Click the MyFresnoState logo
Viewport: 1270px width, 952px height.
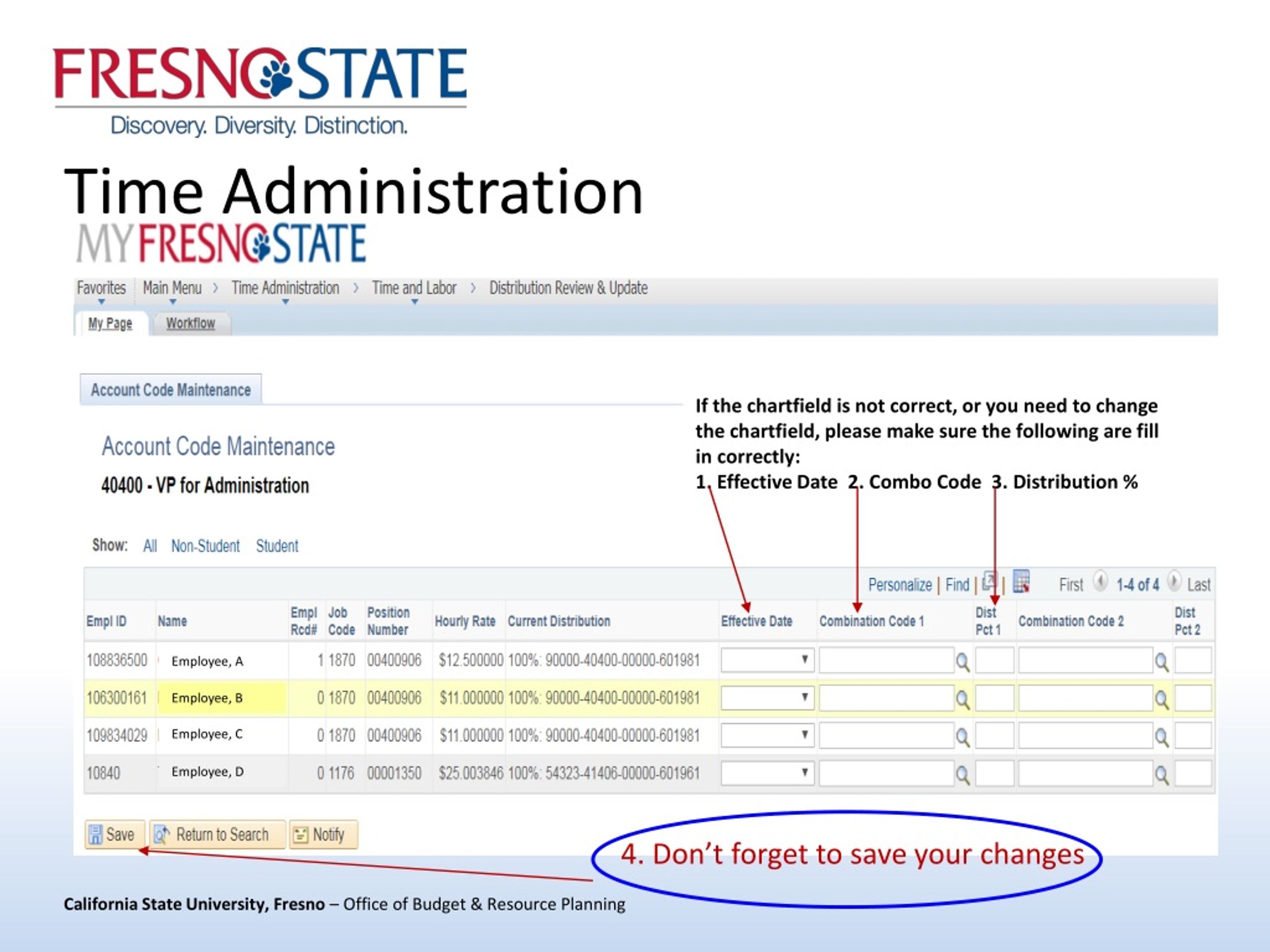tap(222, 243)
